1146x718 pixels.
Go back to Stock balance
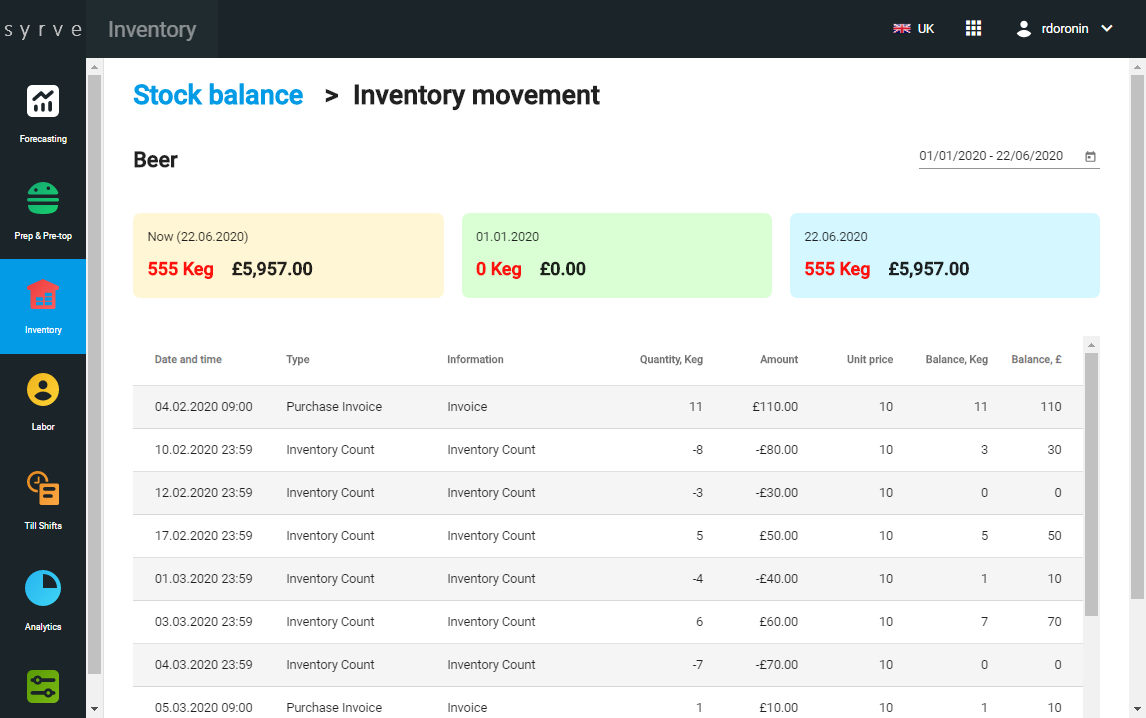click(218, 95)
